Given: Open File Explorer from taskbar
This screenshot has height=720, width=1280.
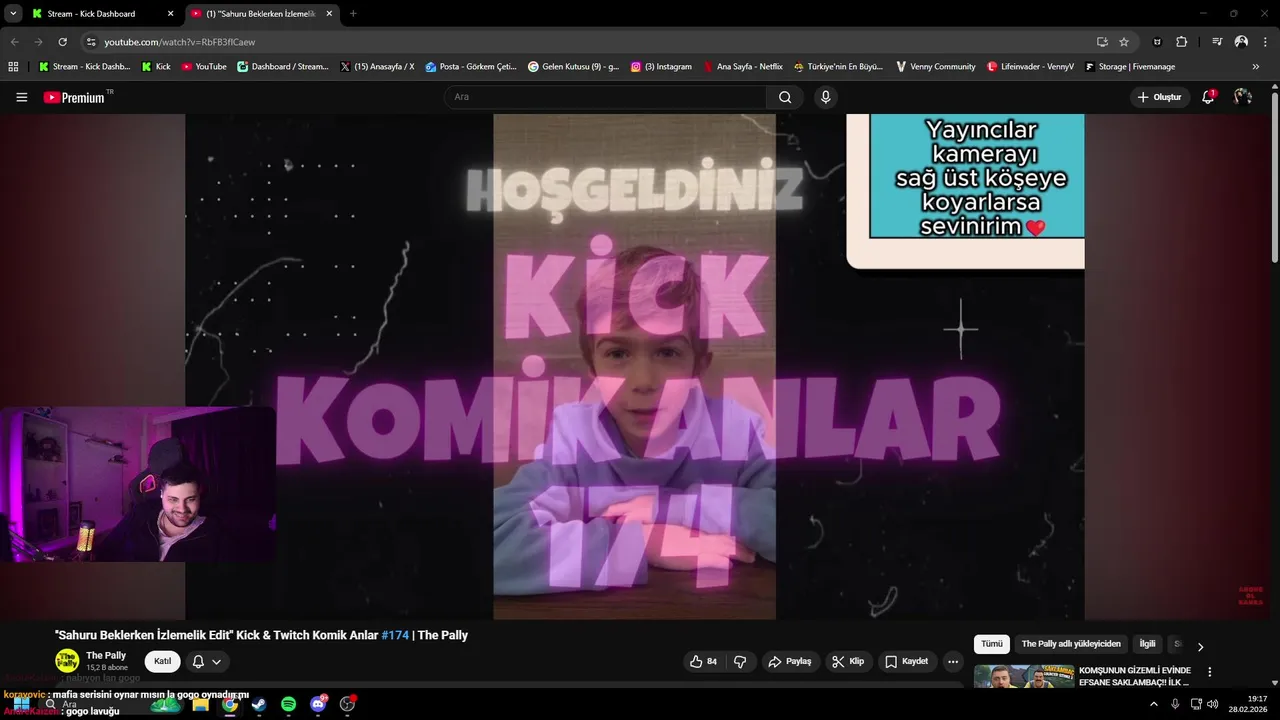Looking at the screenshot, I should (x=200, y=704).
